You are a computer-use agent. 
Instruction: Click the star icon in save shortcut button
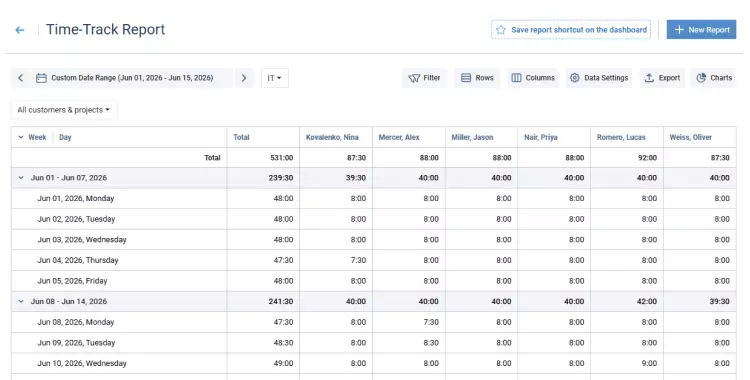501,30
